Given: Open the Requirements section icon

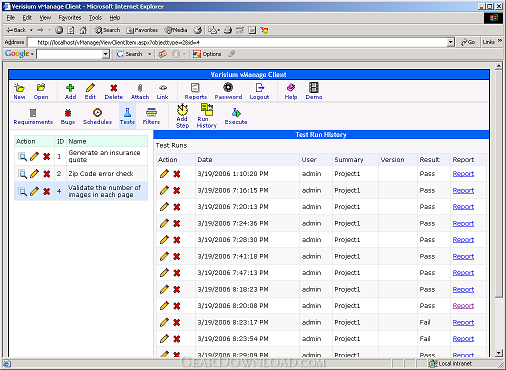Looking at the screenshot, I should tap(33, 113).
